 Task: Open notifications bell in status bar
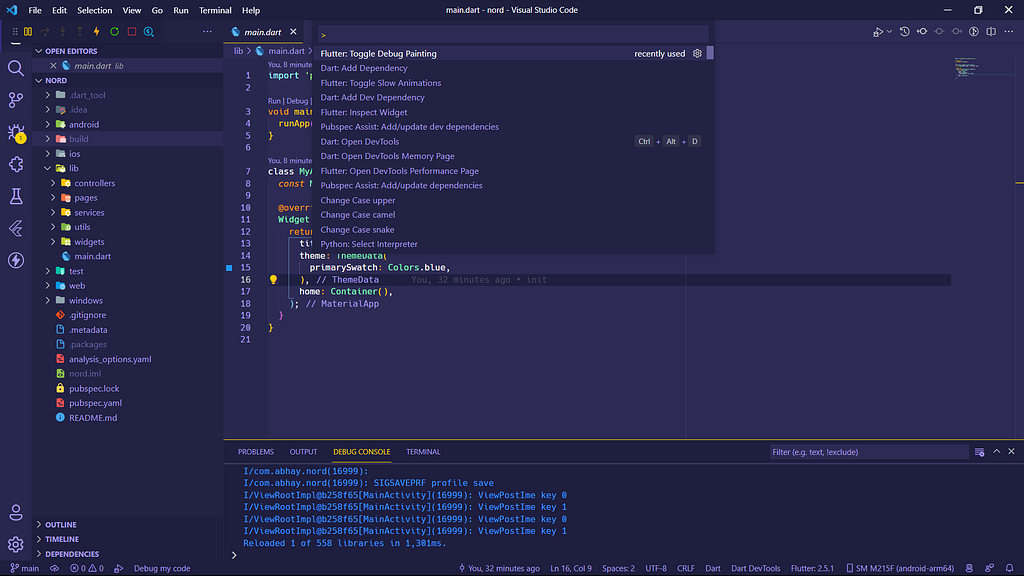point(1010,568)
